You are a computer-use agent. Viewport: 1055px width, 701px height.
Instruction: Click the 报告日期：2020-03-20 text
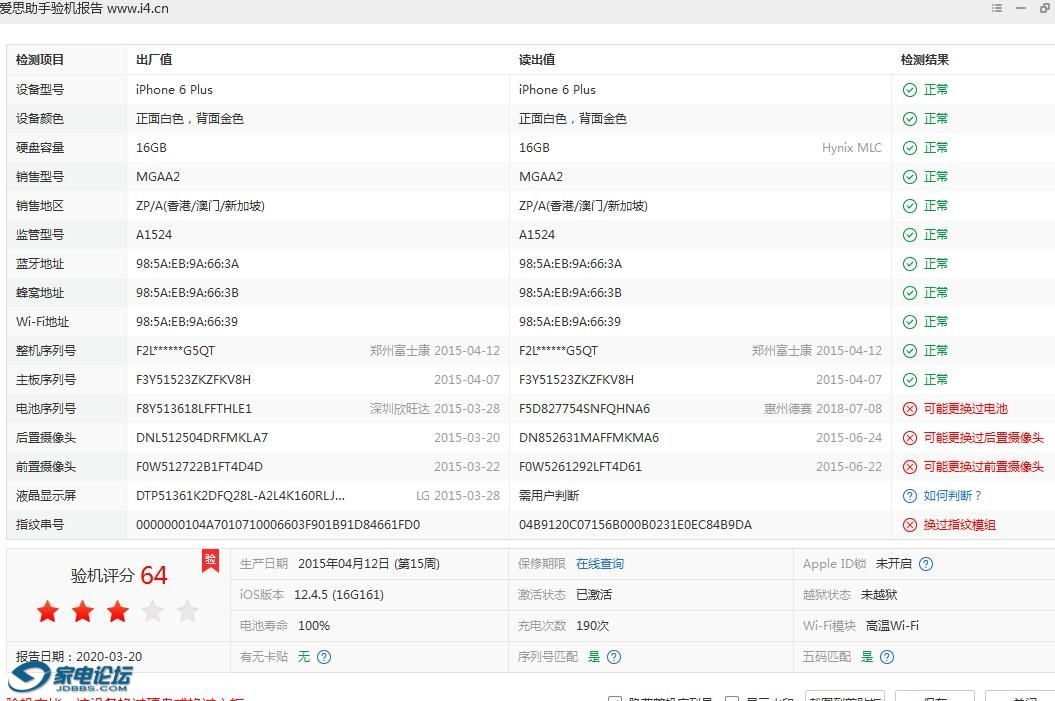[x=79, y=657]
